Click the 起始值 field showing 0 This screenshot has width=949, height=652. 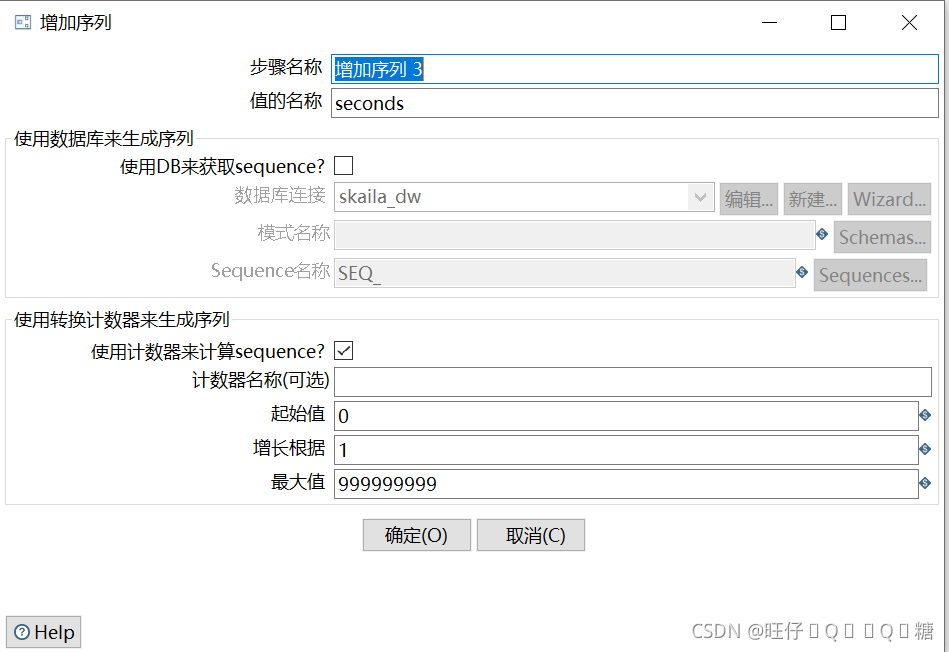pyautogui.click(x=626, y=416)
